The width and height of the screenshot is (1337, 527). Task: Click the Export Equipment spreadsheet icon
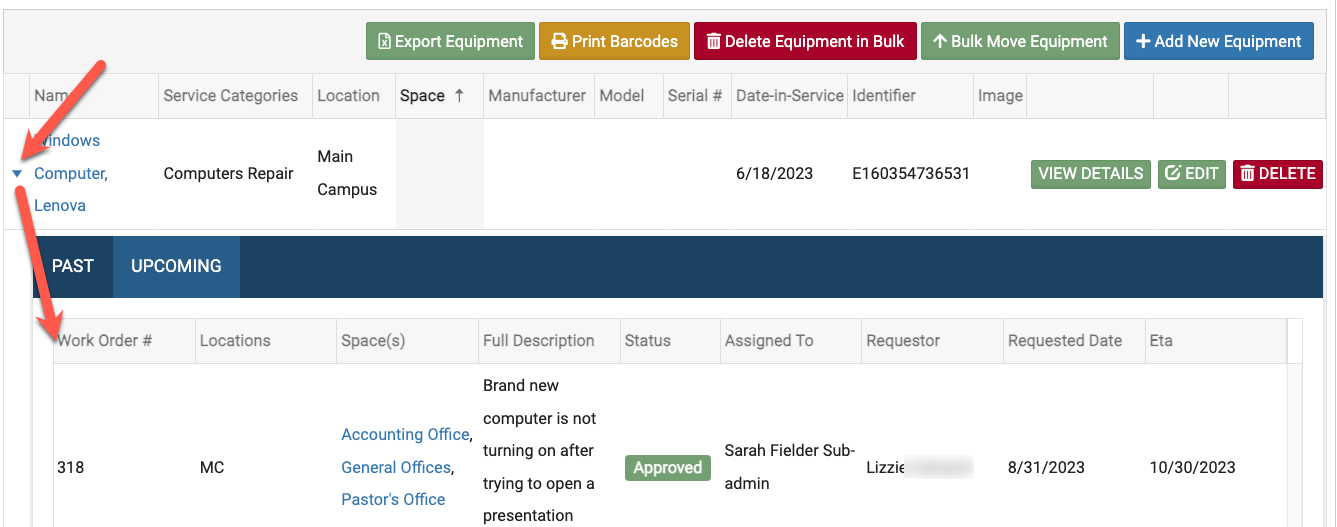click(x=384, y=42)
